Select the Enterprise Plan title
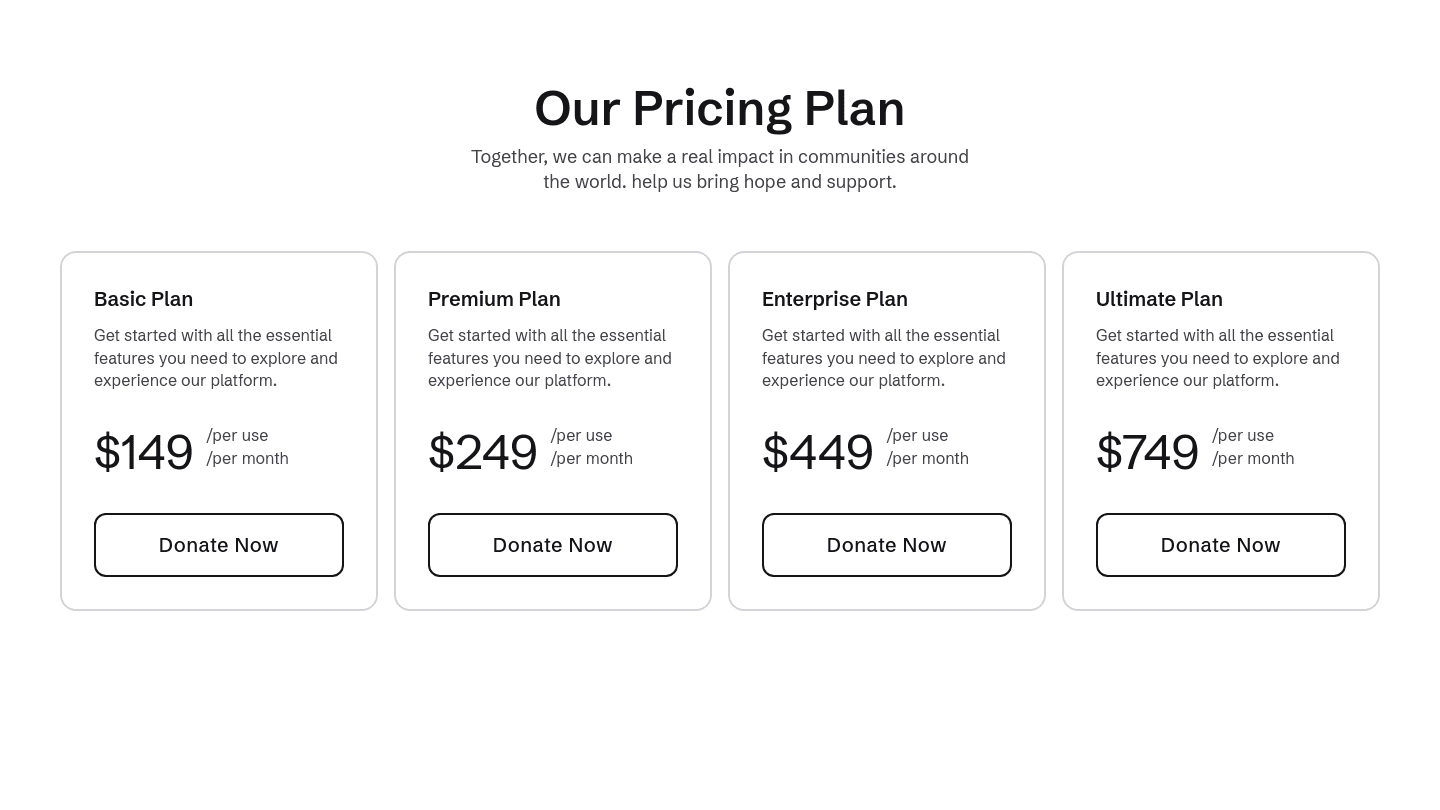This screenshot has height=810, width=1440. click(835, 299)
